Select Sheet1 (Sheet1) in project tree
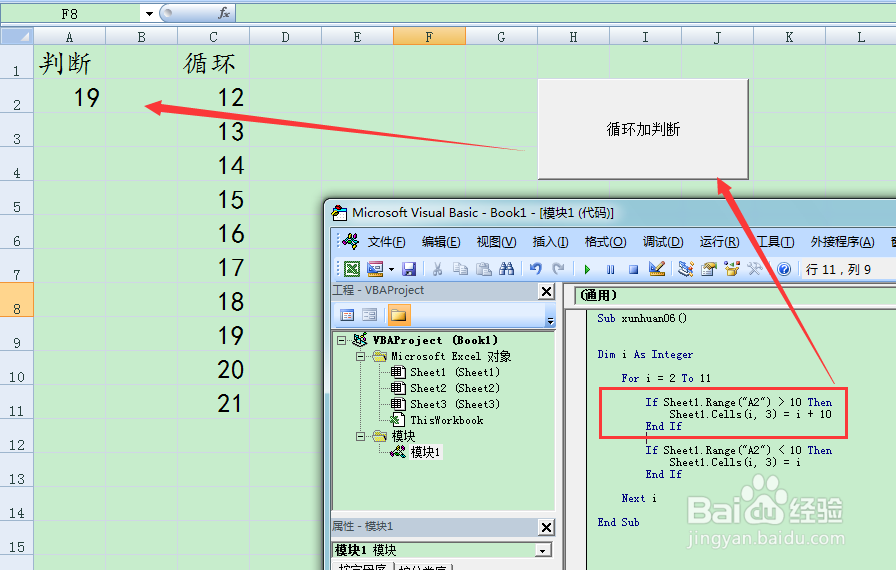 pos(455,372)
